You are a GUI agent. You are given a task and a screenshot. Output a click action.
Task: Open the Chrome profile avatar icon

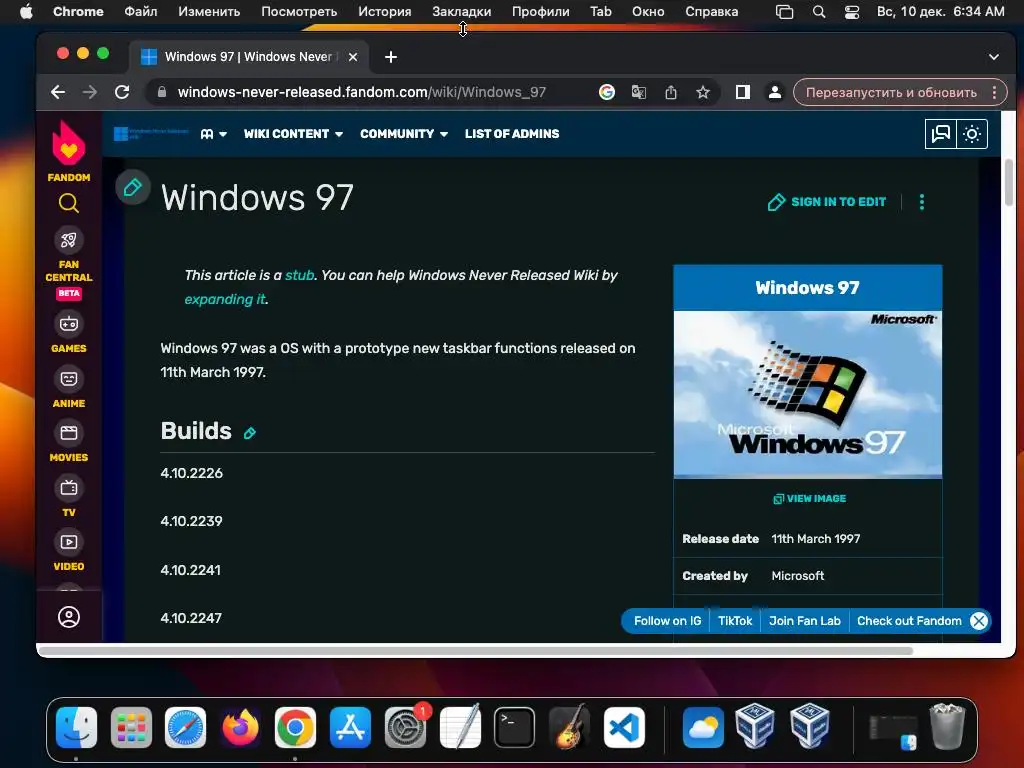775,92
